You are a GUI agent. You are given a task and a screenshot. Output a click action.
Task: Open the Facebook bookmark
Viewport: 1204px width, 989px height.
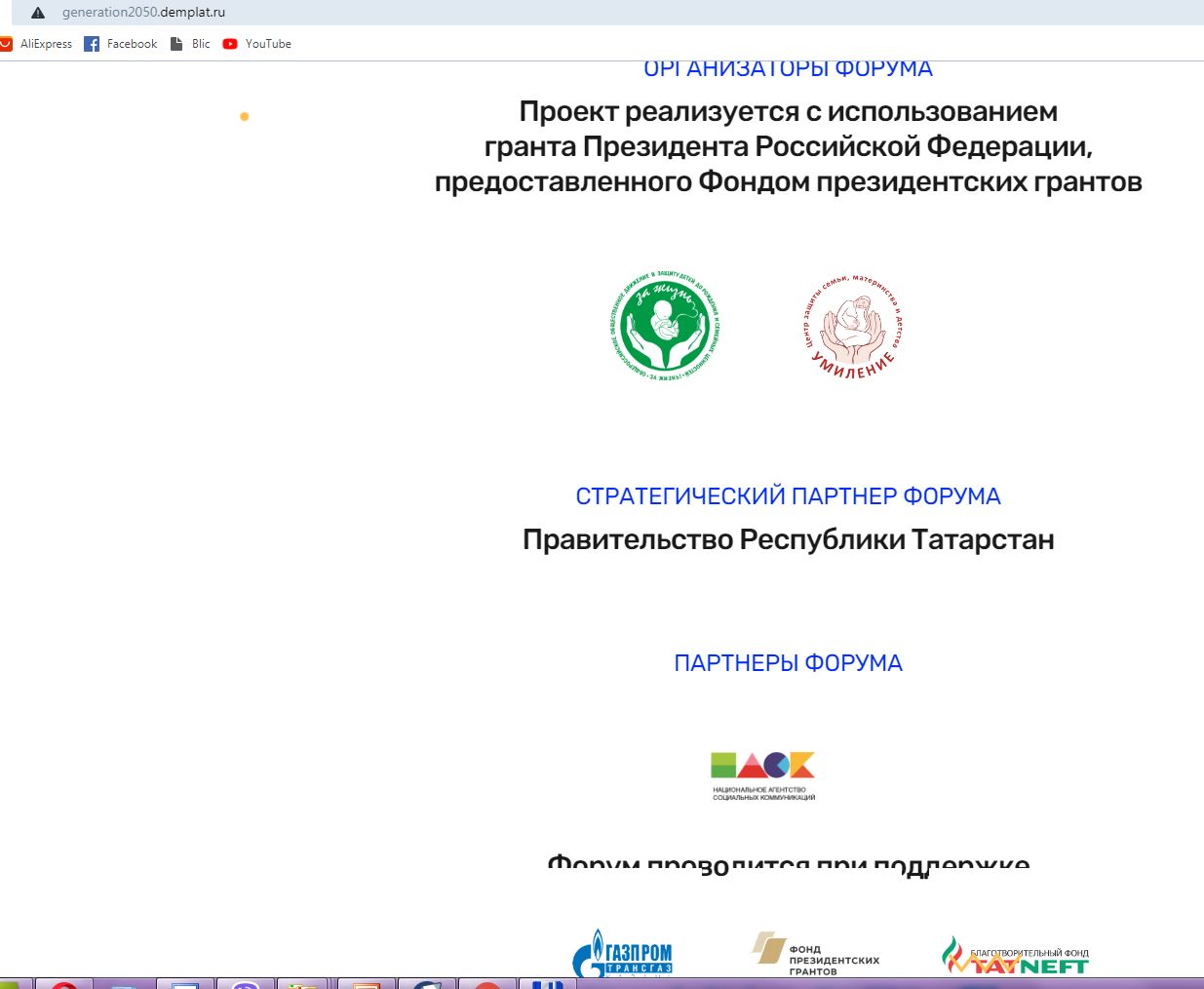click(x=132, y=44)
